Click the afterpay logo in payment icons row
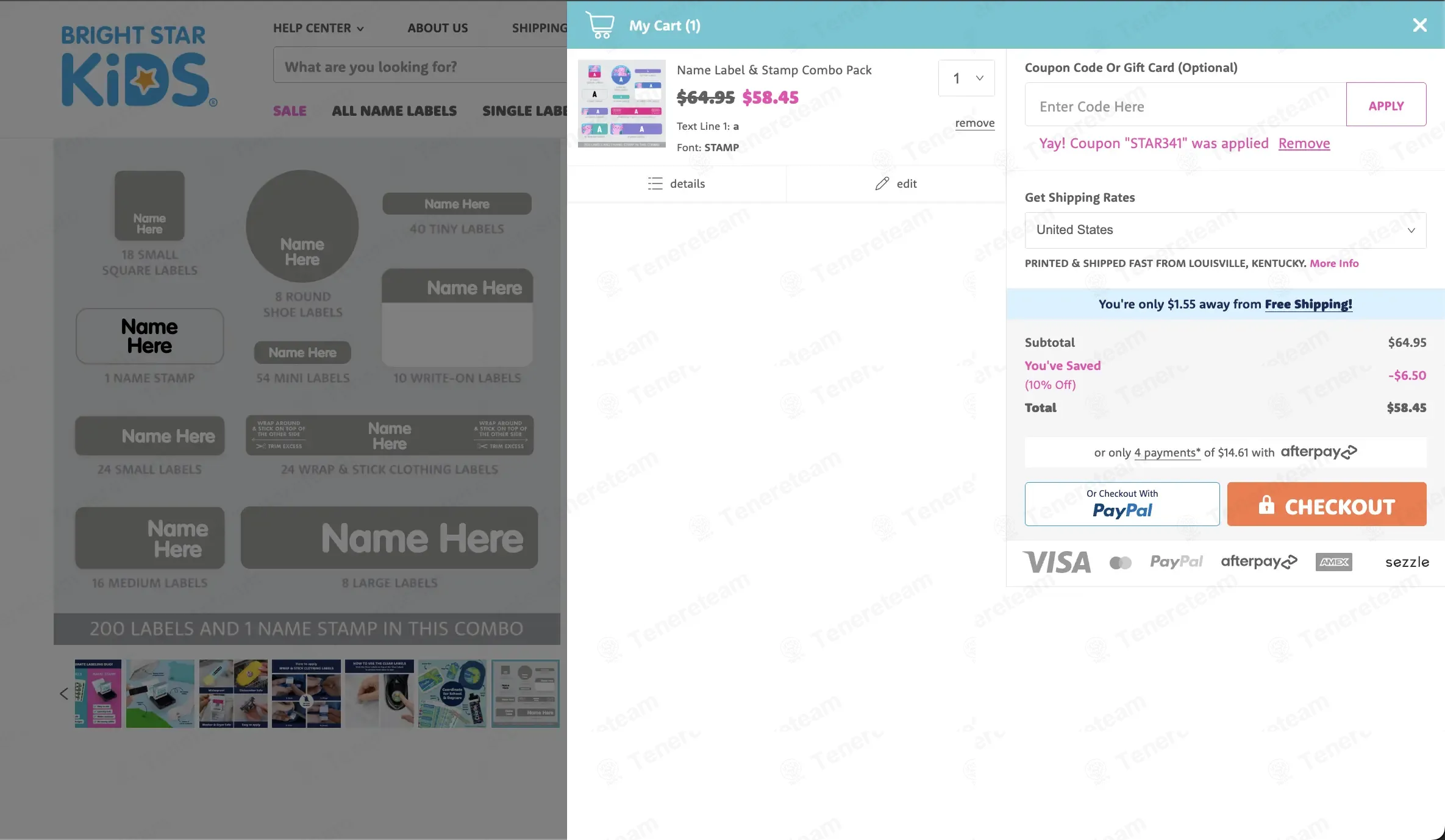Viewport: 1445px width, 840px height. [1258, 561]
